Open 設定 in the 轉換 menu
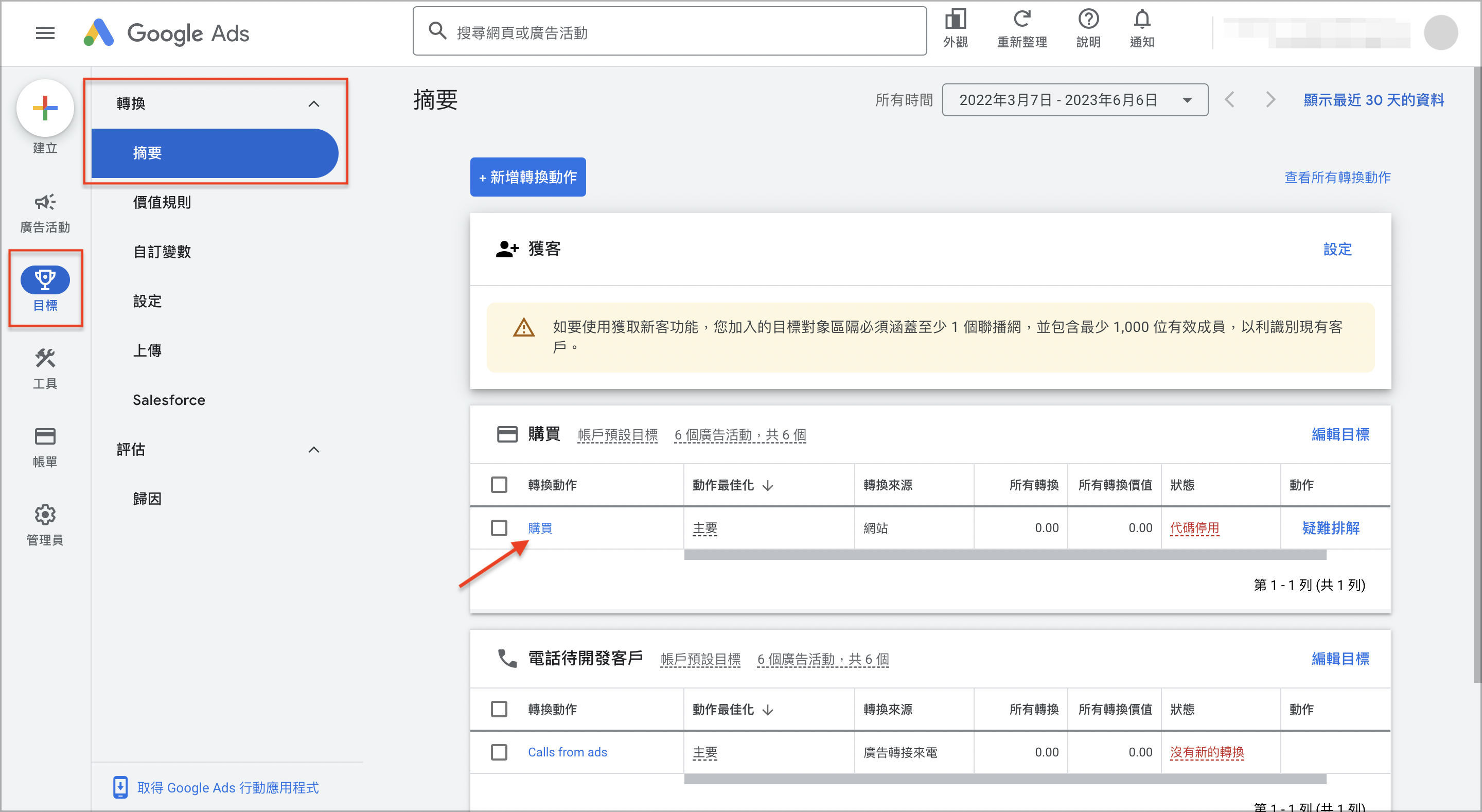The width and height of the screenshot is (1482, 812). (x=147, y=301)
